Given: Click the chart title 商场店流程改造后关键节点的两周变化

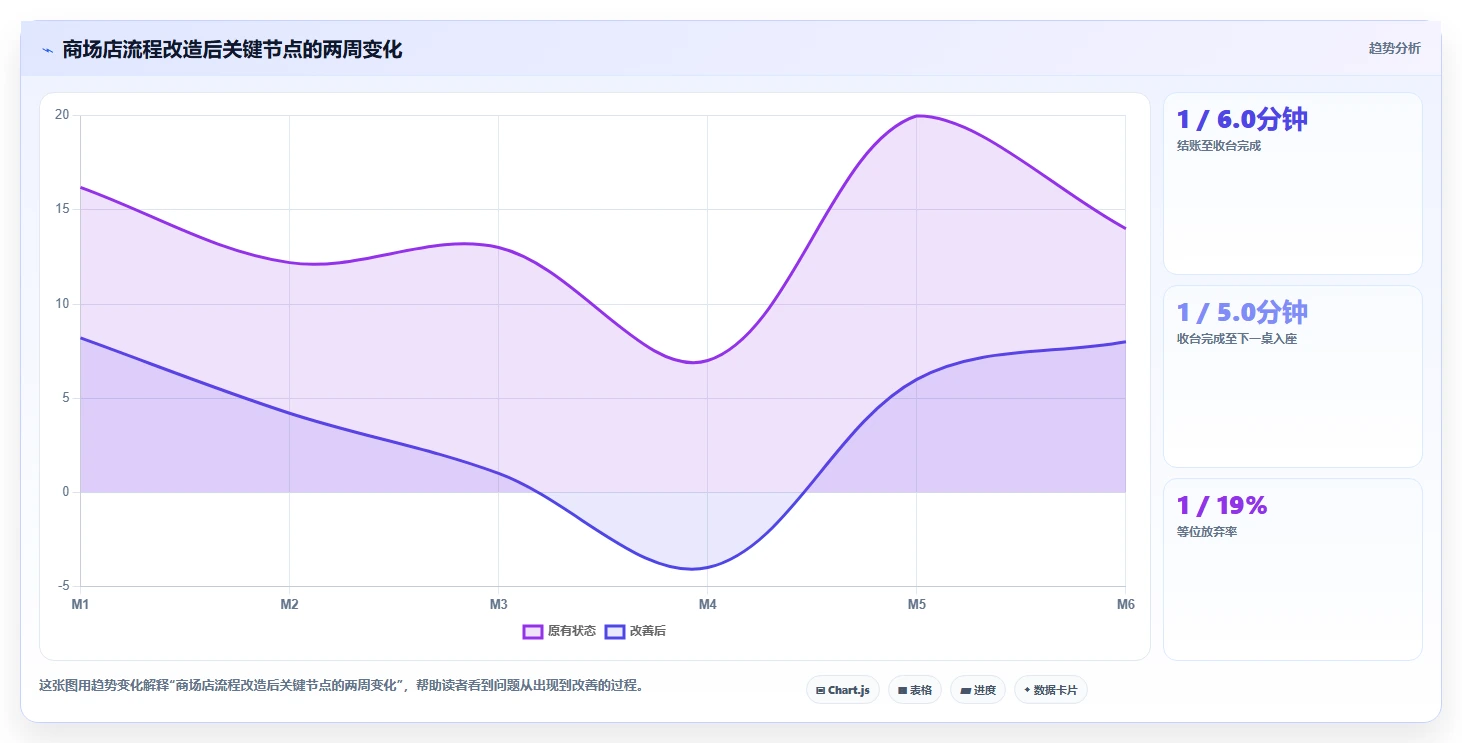Looking at the screenshot, I should pos(232,50).
